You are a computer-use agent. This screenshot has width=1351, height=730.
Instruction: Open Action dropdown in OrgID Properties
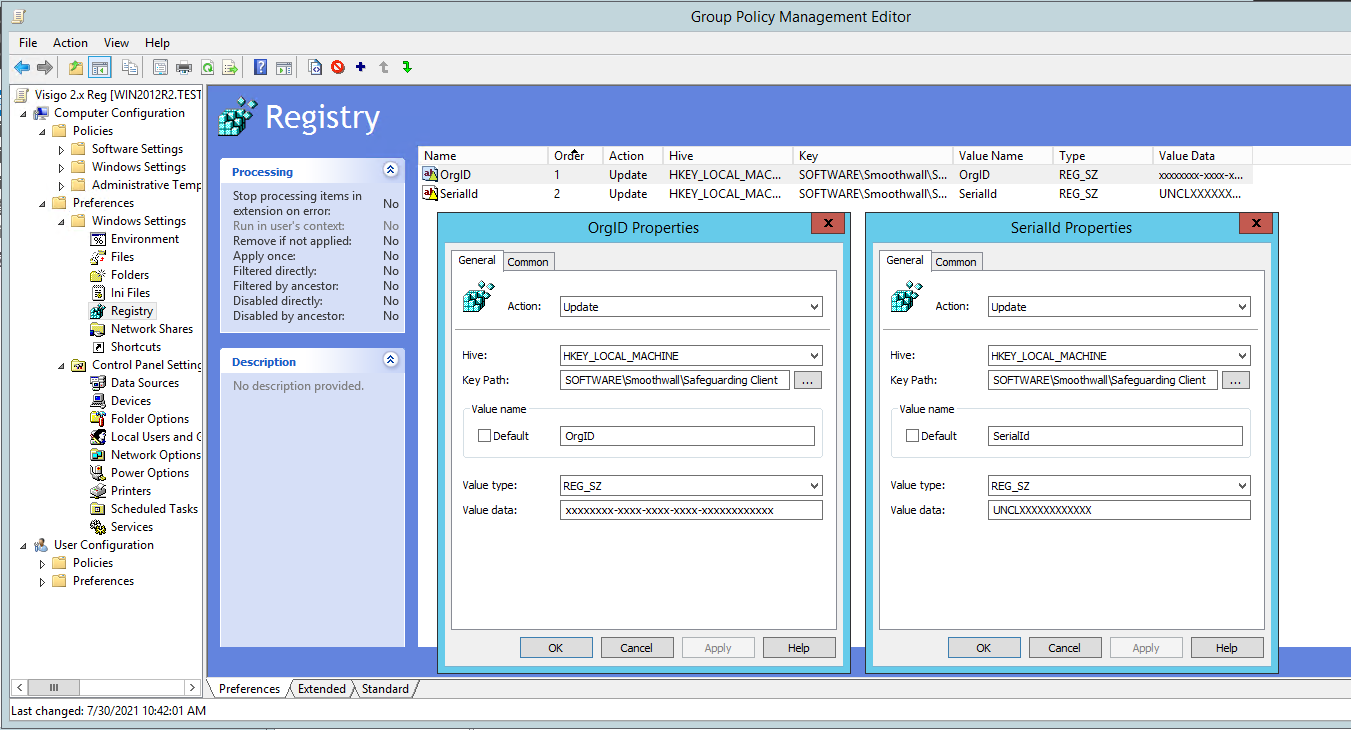click(x=690, y=307)
